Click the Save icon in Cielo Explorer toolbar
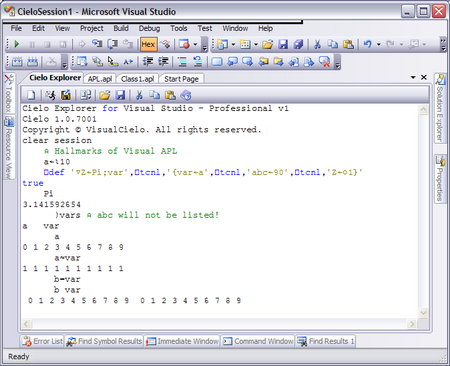The height and width of the screenshot is (366, 450). 120,95
